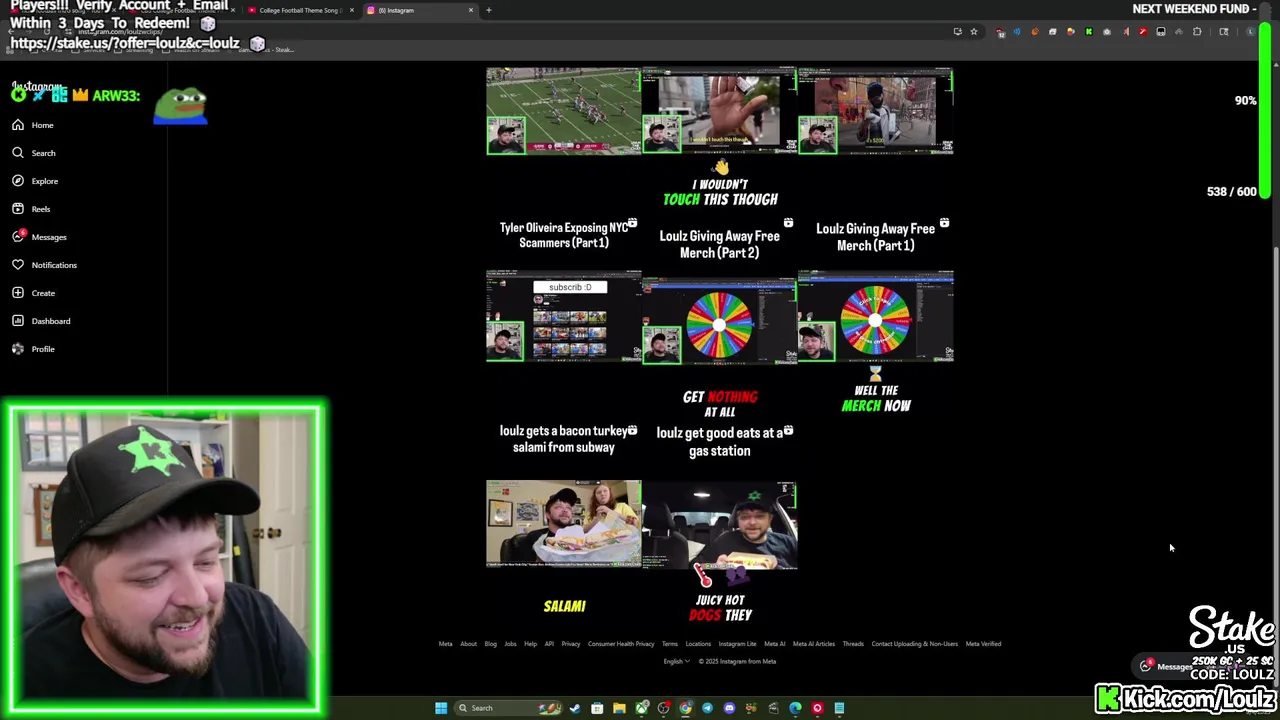Viewport: 1280px width, 720px height.
Task: Open the gas station good eats reel
Action: pos(720,526)
